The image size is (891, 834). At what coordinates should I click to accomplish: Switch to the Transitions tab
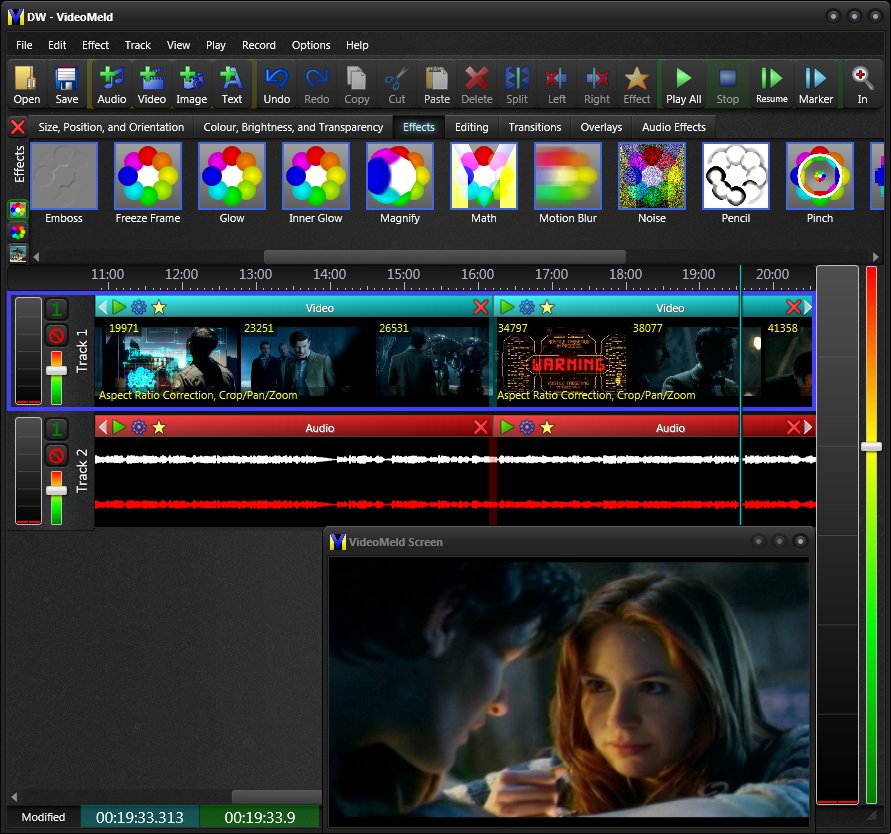click(x=534, y=127)
